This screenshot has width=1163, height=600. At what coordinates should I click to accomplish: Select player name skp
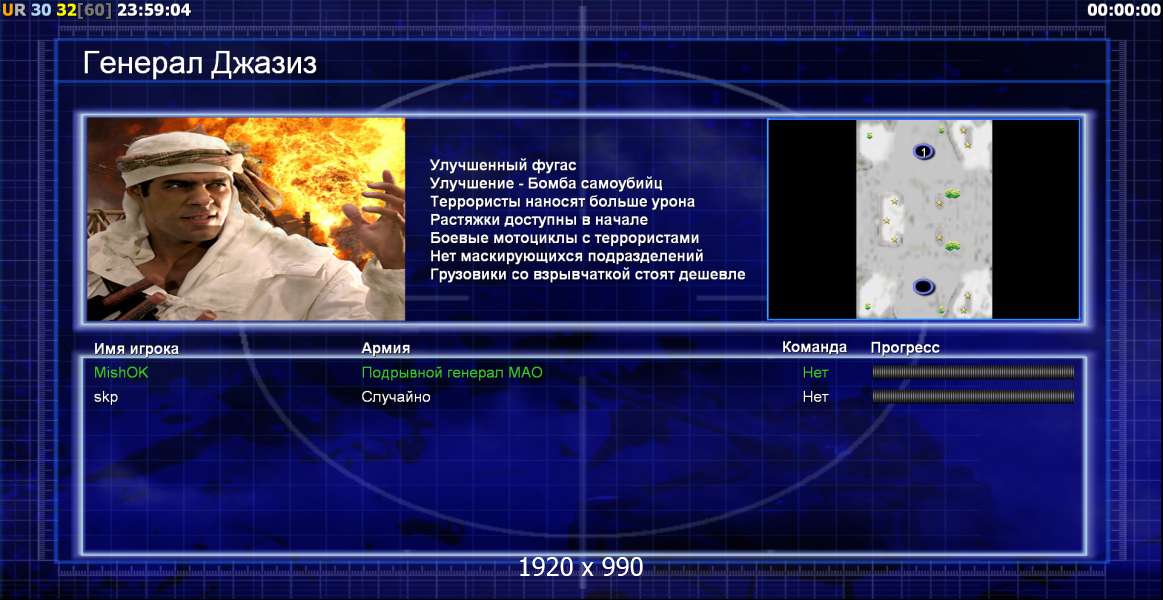coord(106,398)
